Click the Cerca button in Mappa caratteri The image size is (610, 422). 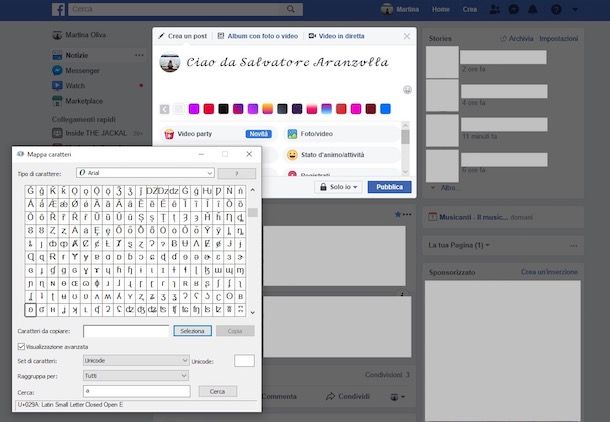coord(217,391)
